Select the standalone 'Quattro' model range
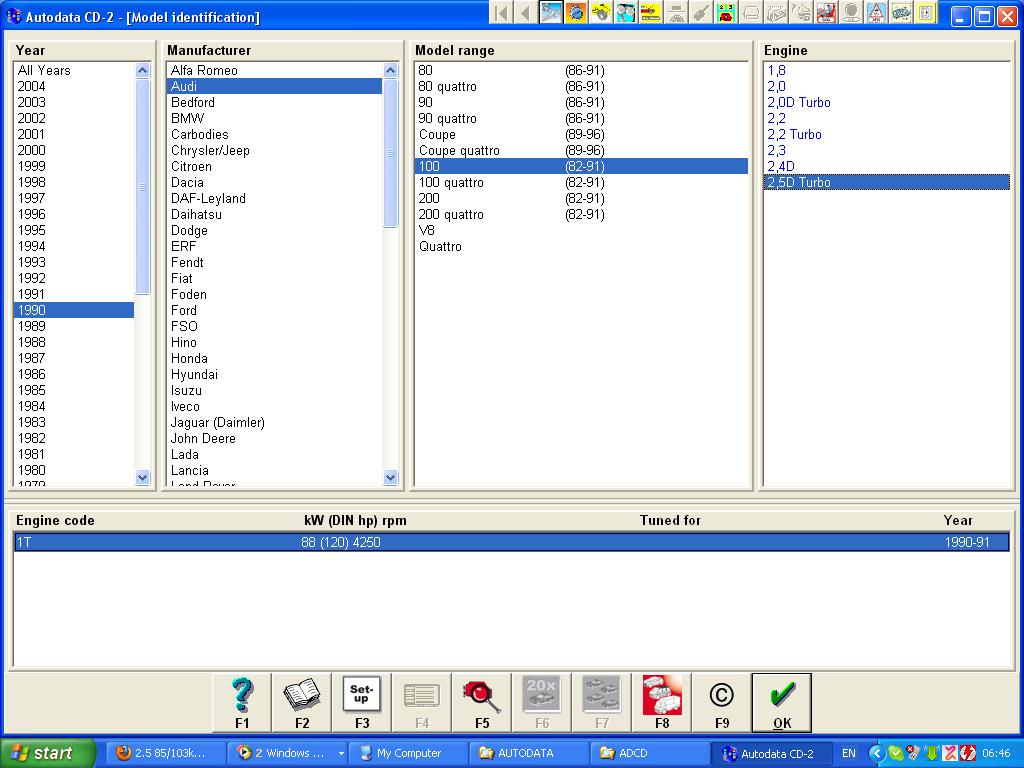The height and width of the screenshot is (768, 1024). click(x=582, y=246)
